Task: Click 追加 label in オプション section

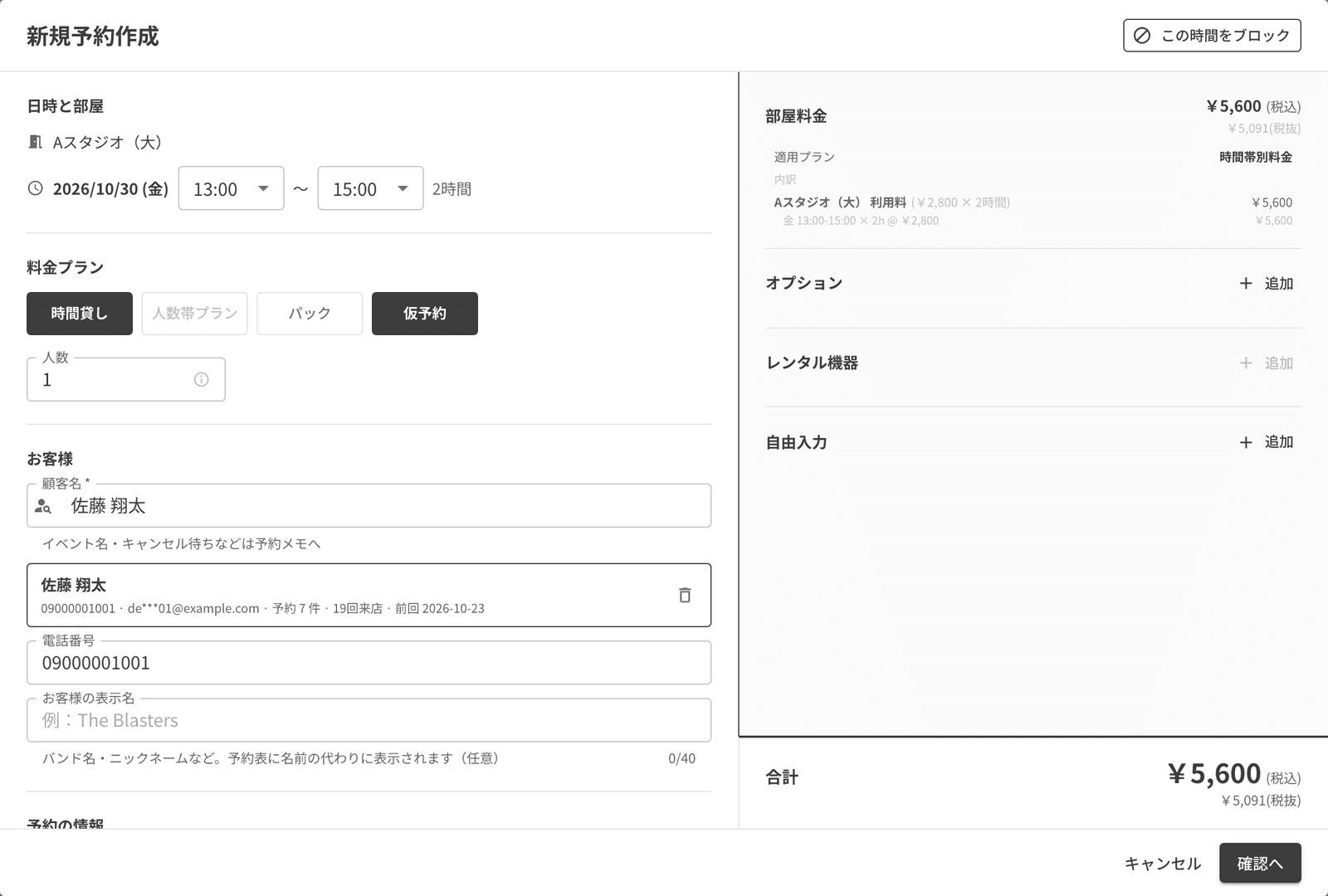Action: [1279, 284]
